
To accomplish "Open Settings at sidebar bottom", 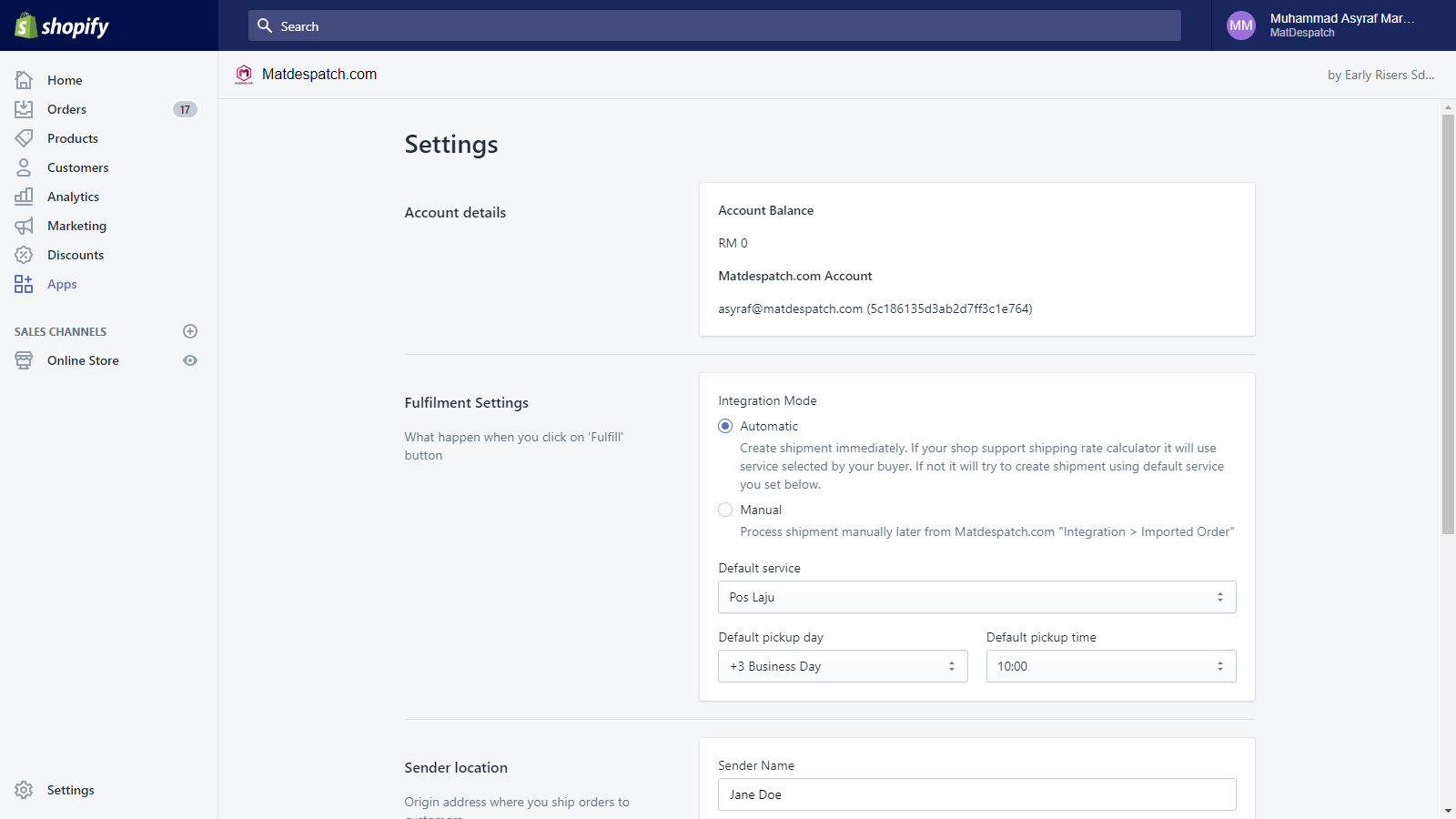I will point(71,790).
